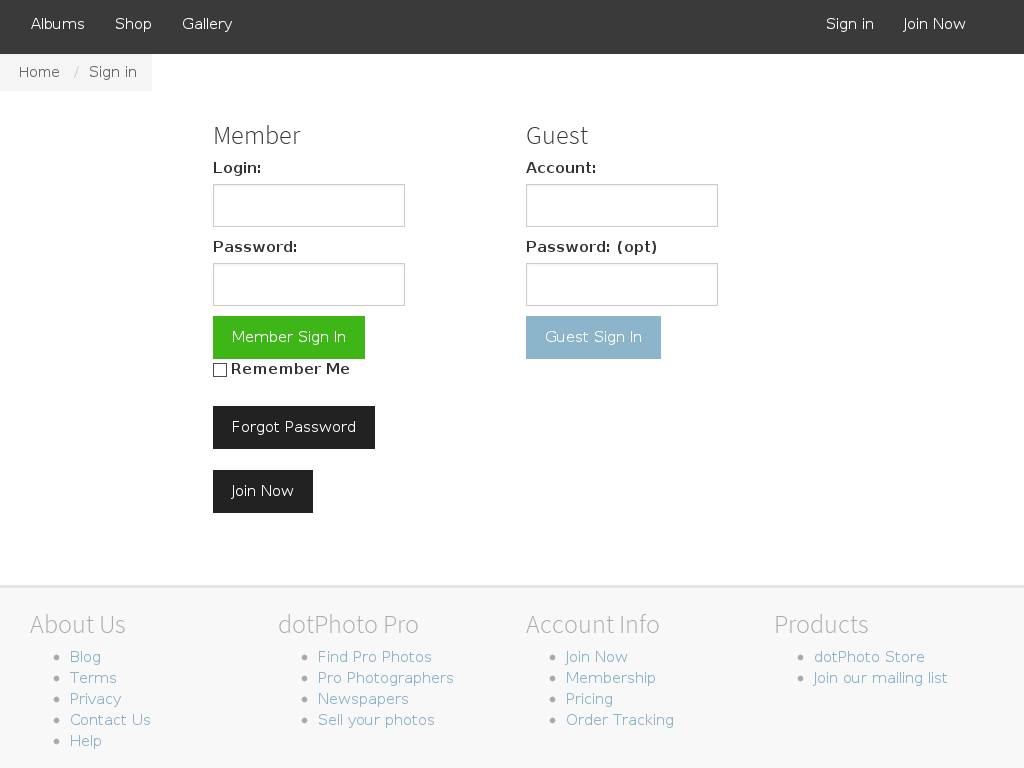This screenshot has height=768, width=1024.
Task: Focus the member Login input field
Action: point(308,205)
